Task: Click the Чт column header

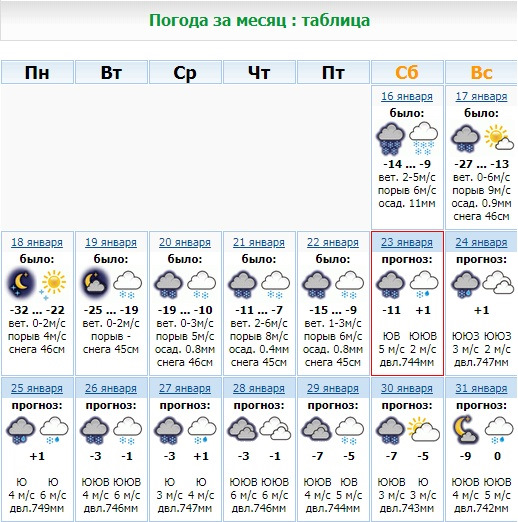Action: (259, 72)
